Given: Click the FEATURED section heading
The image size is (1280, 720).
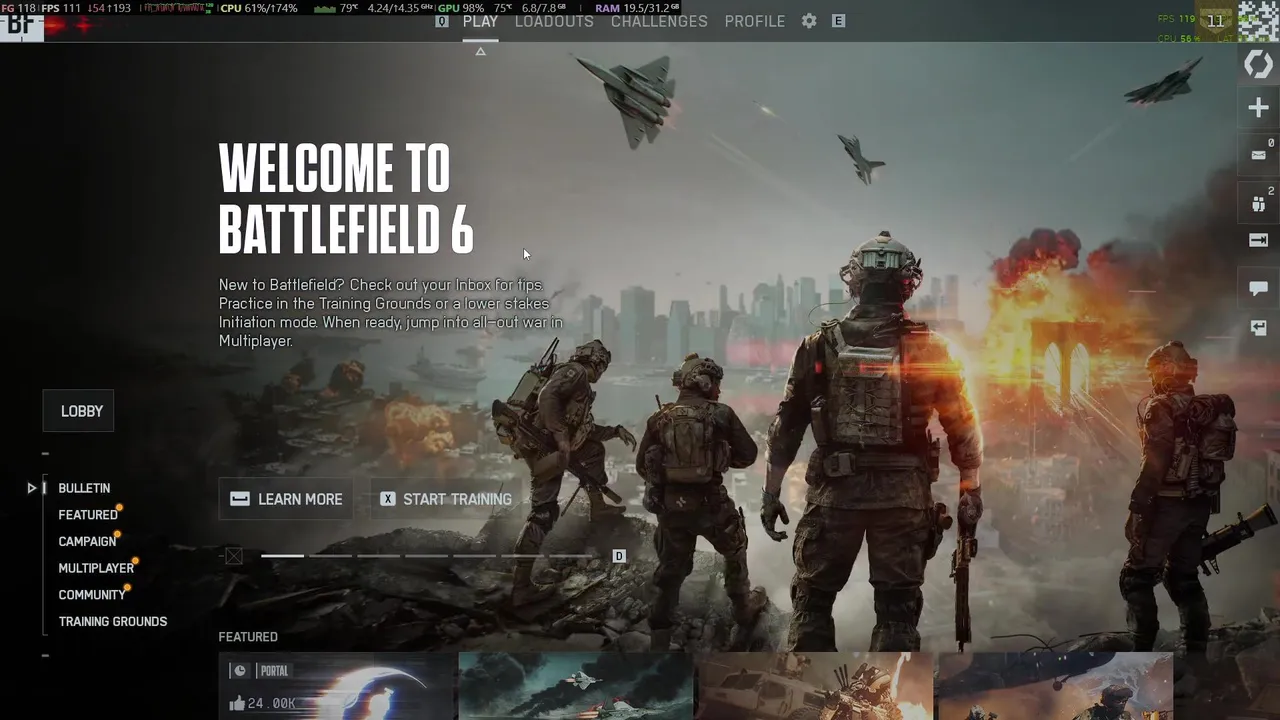Looking at the screenshot, I should (248, 637).
